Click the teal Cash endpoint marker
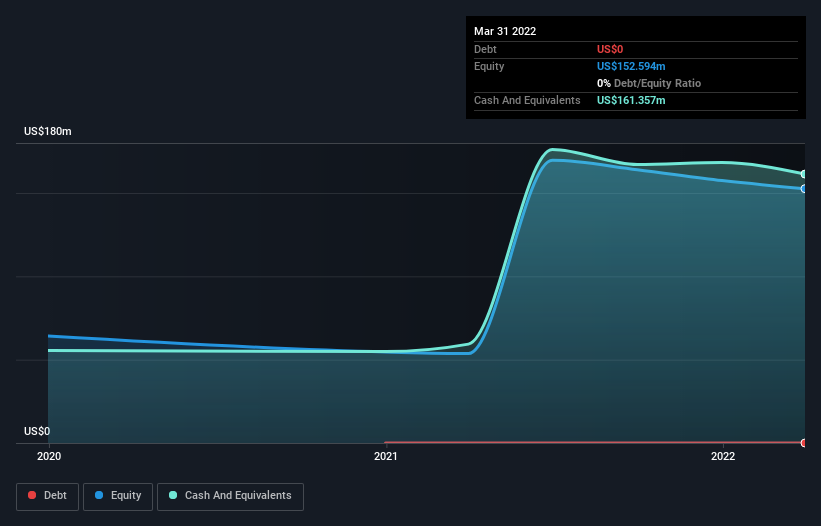Screen dimensions: 821x526 [804, 174]
